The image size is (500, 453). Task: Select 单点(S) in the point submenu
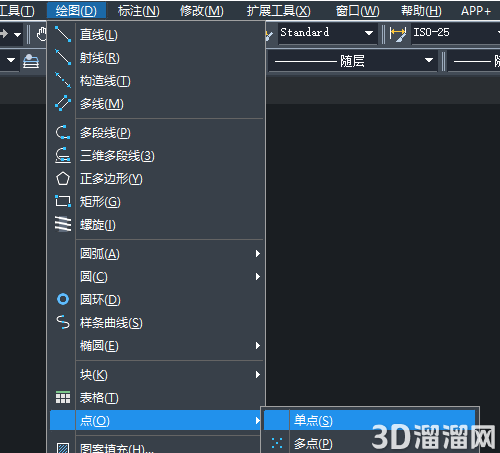pos(370,420)
